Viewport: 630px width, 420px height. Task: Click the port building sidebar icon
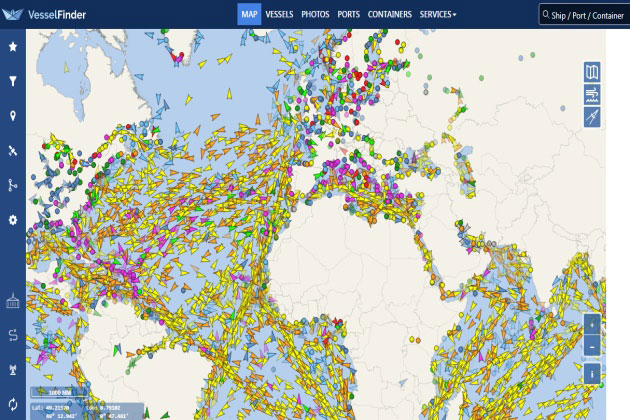coord(13,299)
